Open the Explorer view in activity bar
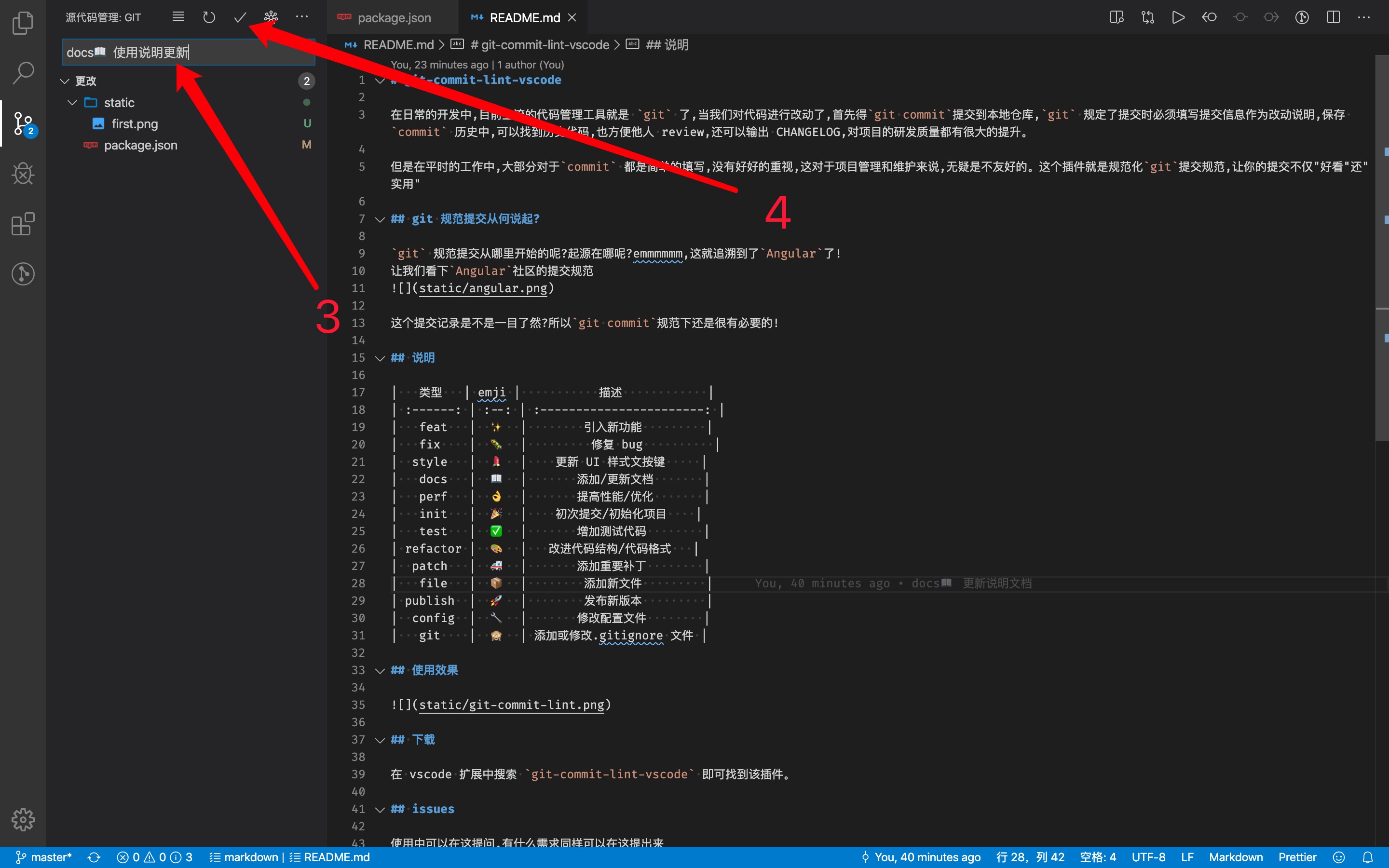This screenshot has height=868, width=1389. click(23, 24)
